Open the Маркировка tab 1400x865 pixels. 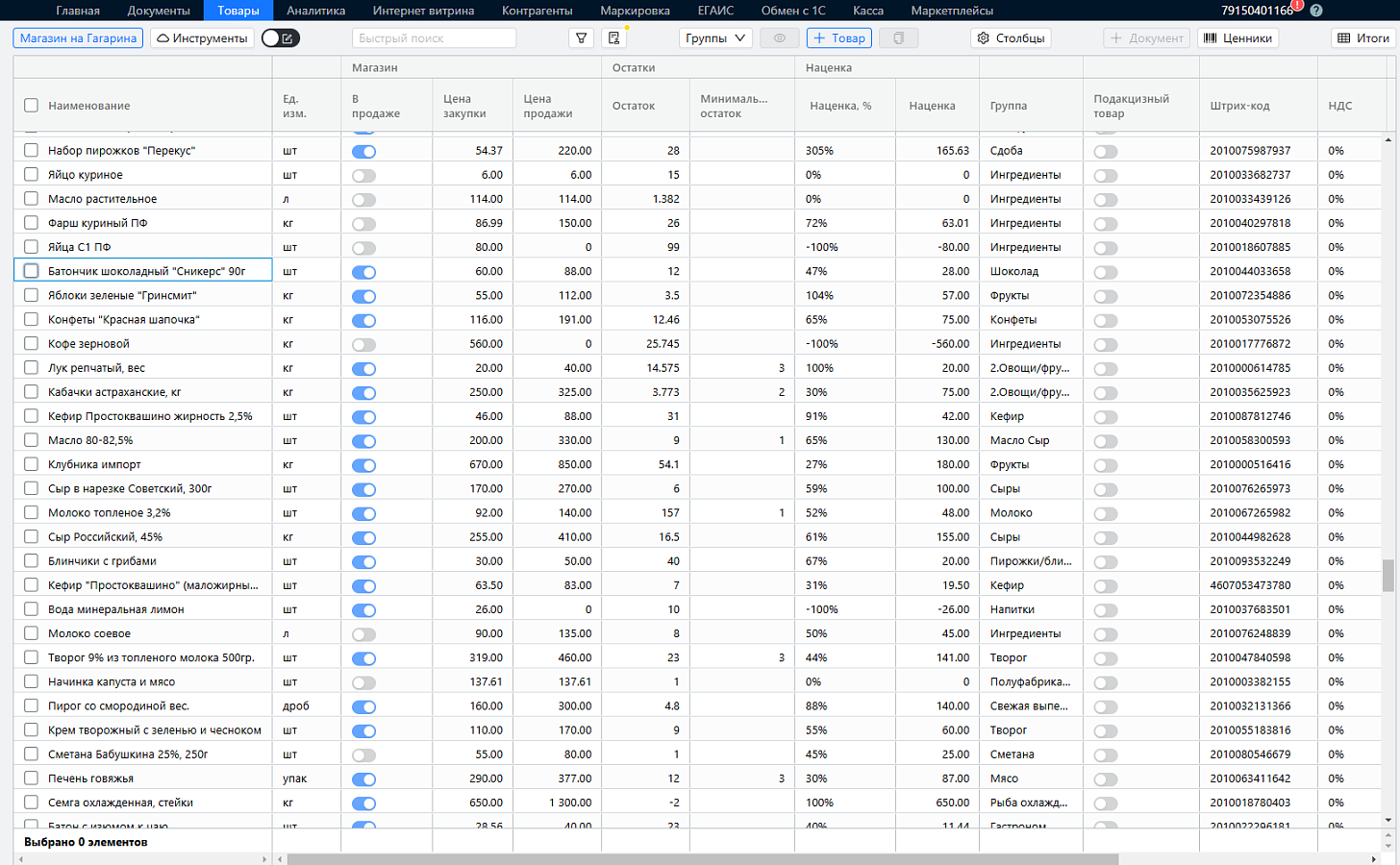point(635,11)
